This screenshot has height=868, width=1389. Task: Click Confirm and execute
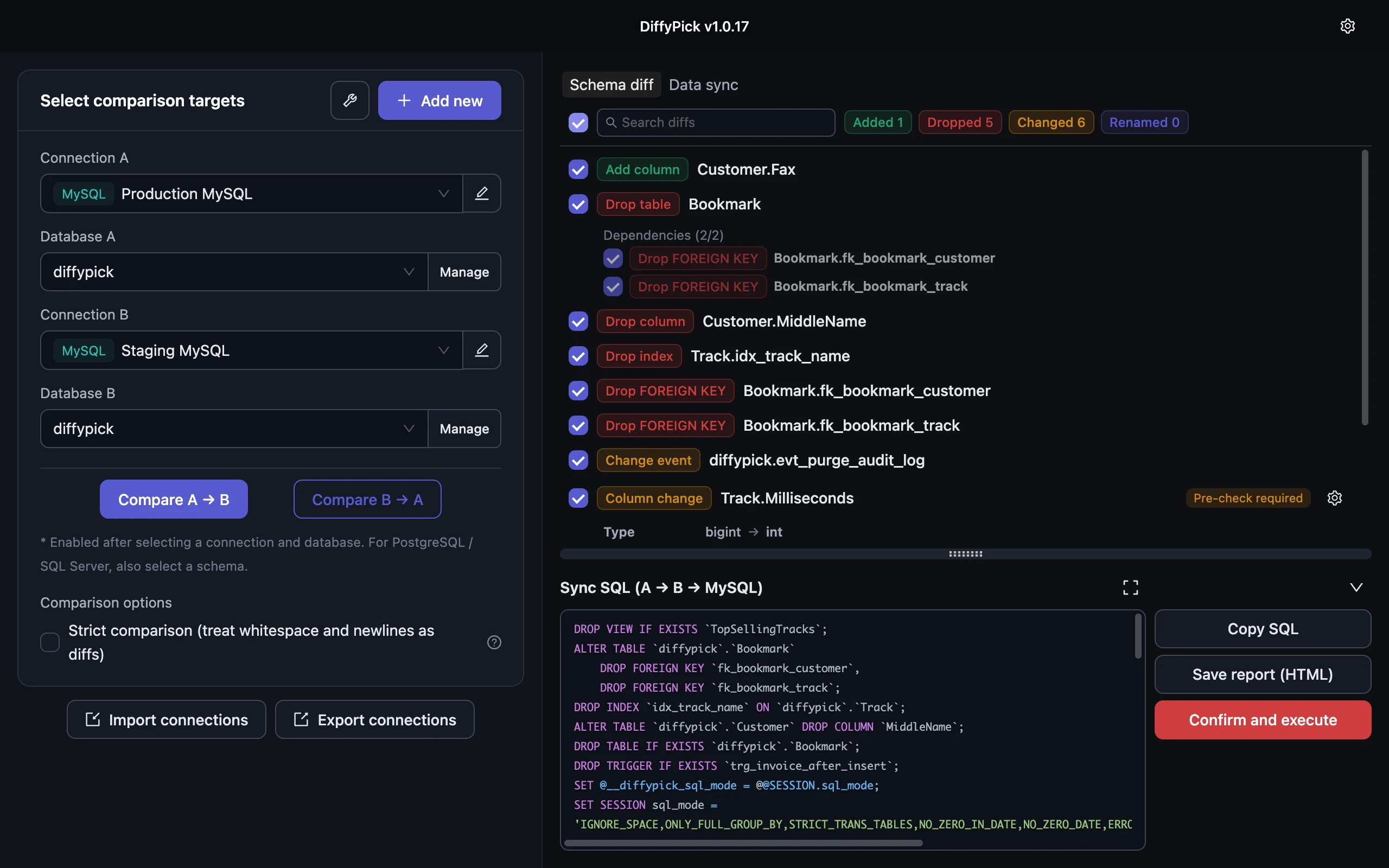pyautogui.click(x=1263, y=719)
